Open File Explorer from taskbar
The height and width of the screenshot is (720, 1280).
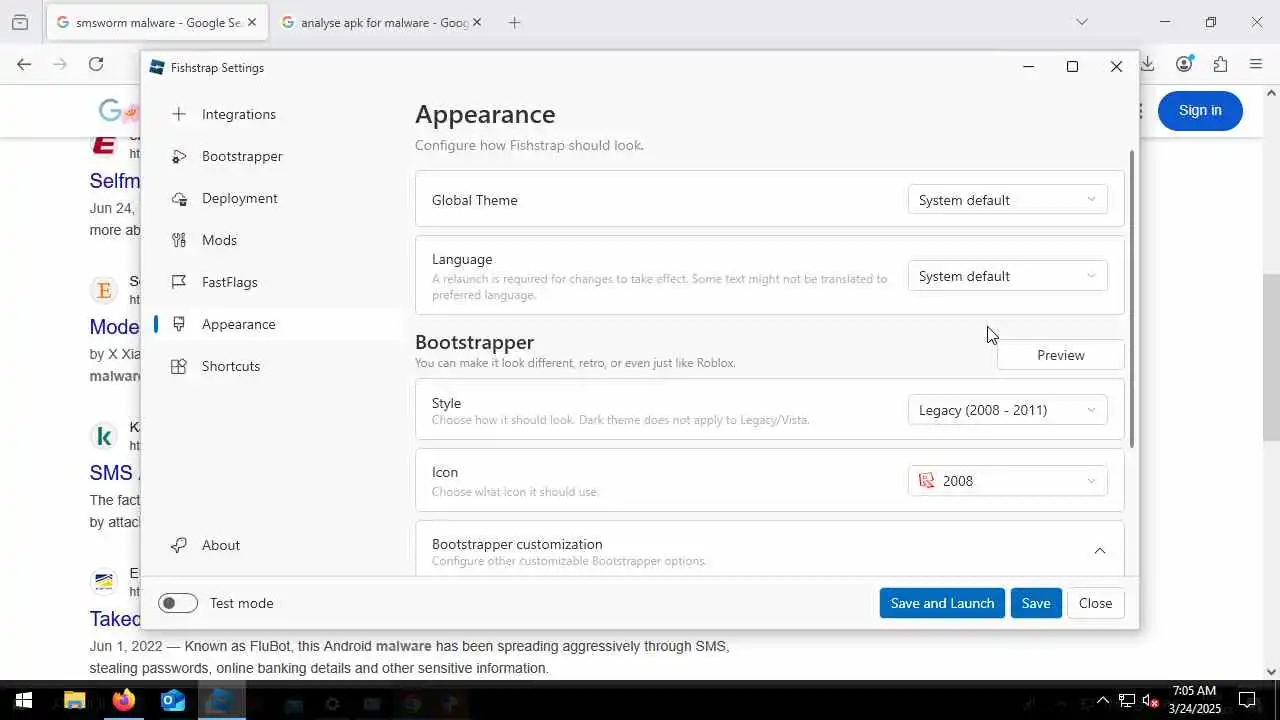click(x=74, y=700)
